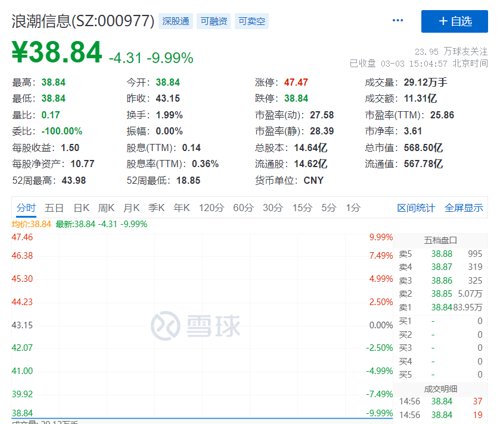The image size is (500, 424).
Task: Click the 万球友关注 followers count text
Action: click(x=451, y=52)
